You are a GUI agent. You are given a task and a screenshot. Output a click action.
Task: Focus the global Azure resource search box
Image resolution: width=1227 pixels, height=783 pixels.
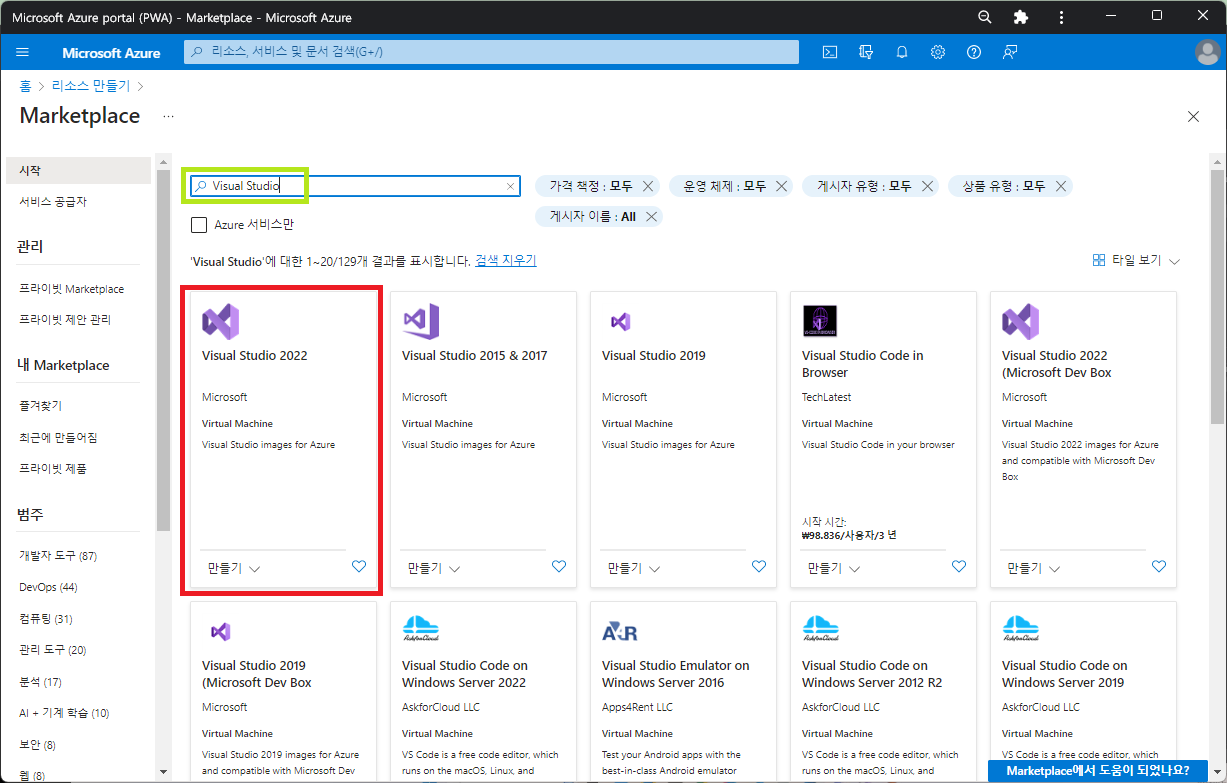pos(491,52)
